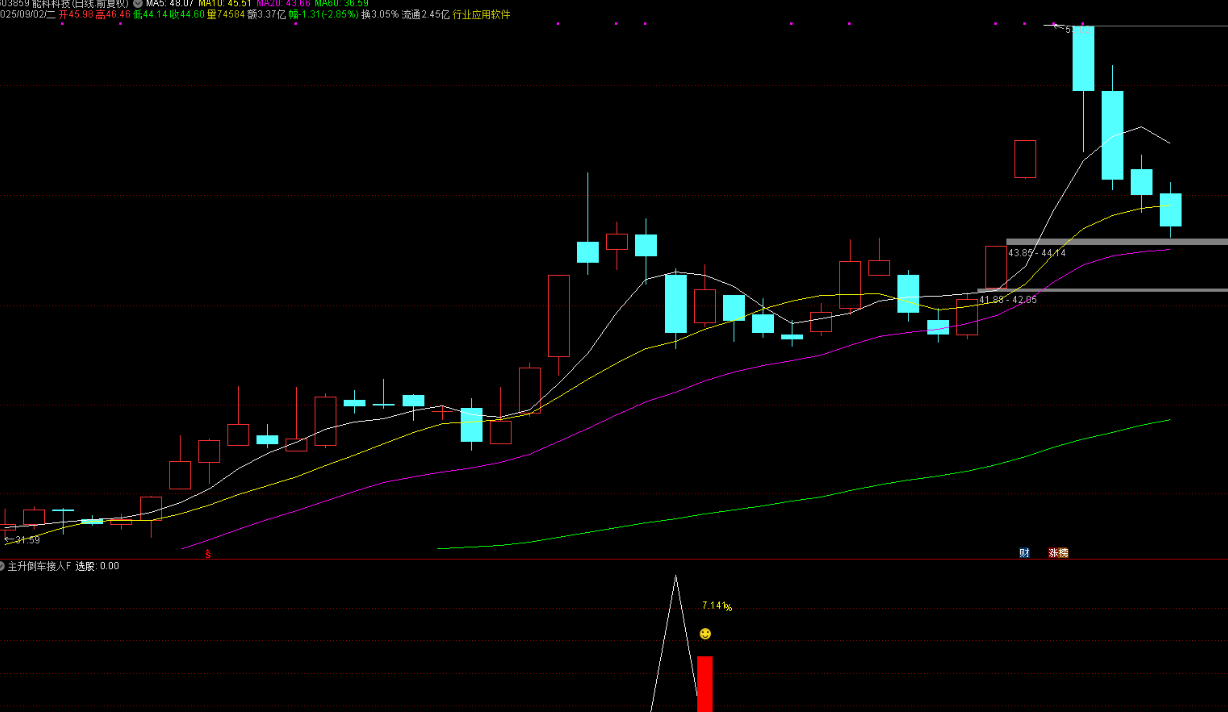Click the round icon beside 主升倒车接人F indicator

(3, 566)
